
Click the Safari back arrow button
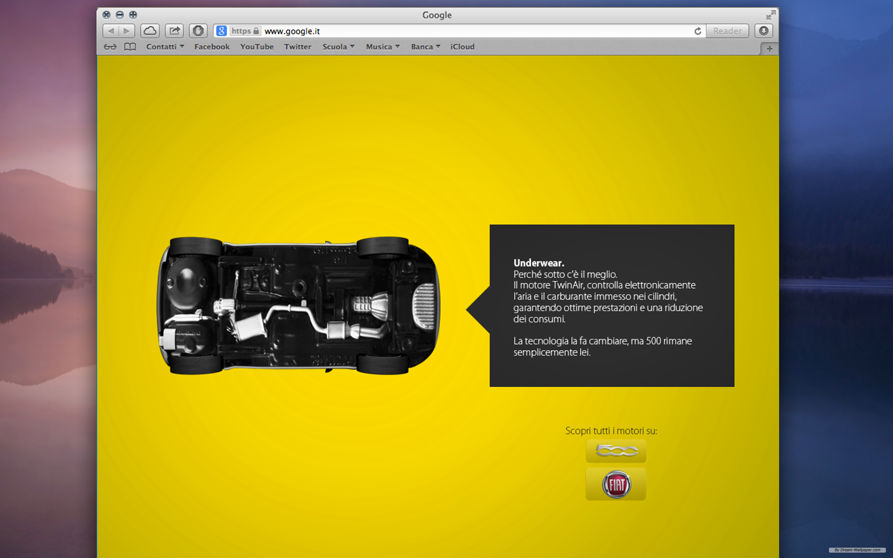point(110,31)
